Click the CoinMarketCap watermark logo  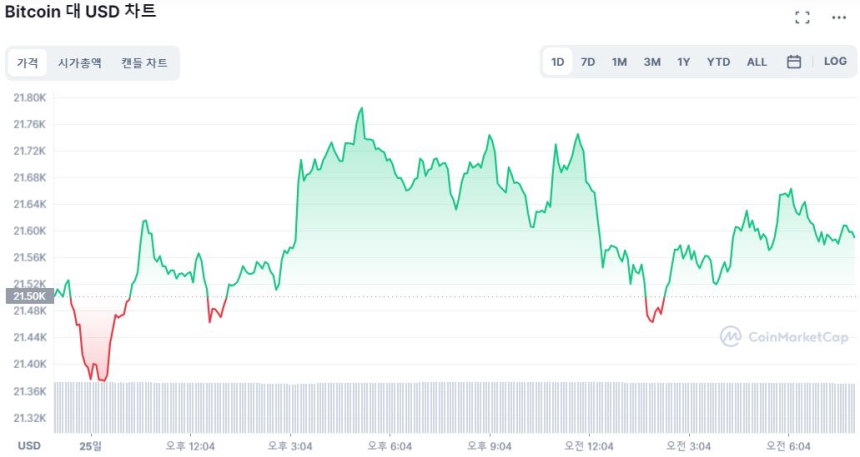coord(784,337)
